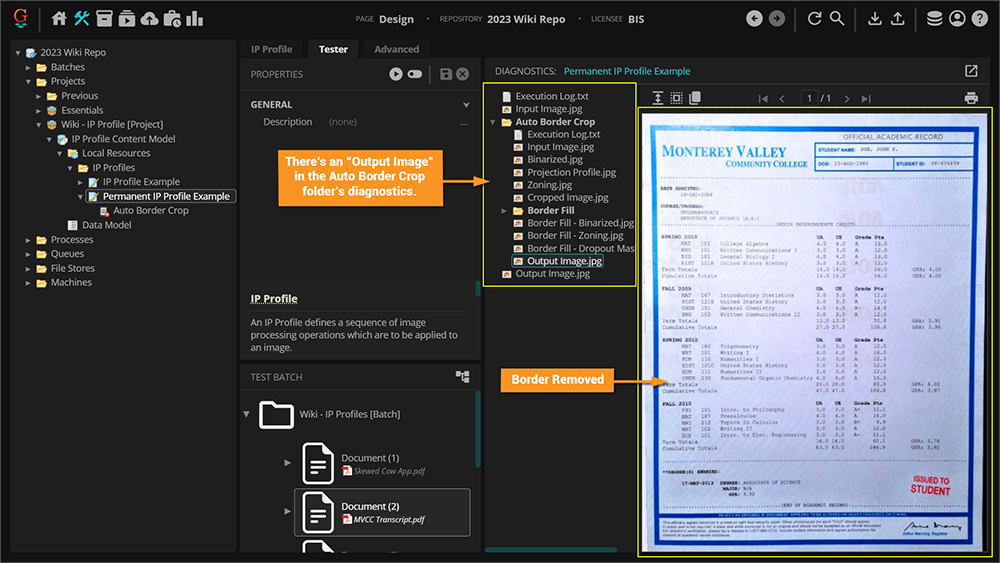The image size is (1000, 563).
Task: Collapse the Projects folder
Action: [x=28, y=82]
